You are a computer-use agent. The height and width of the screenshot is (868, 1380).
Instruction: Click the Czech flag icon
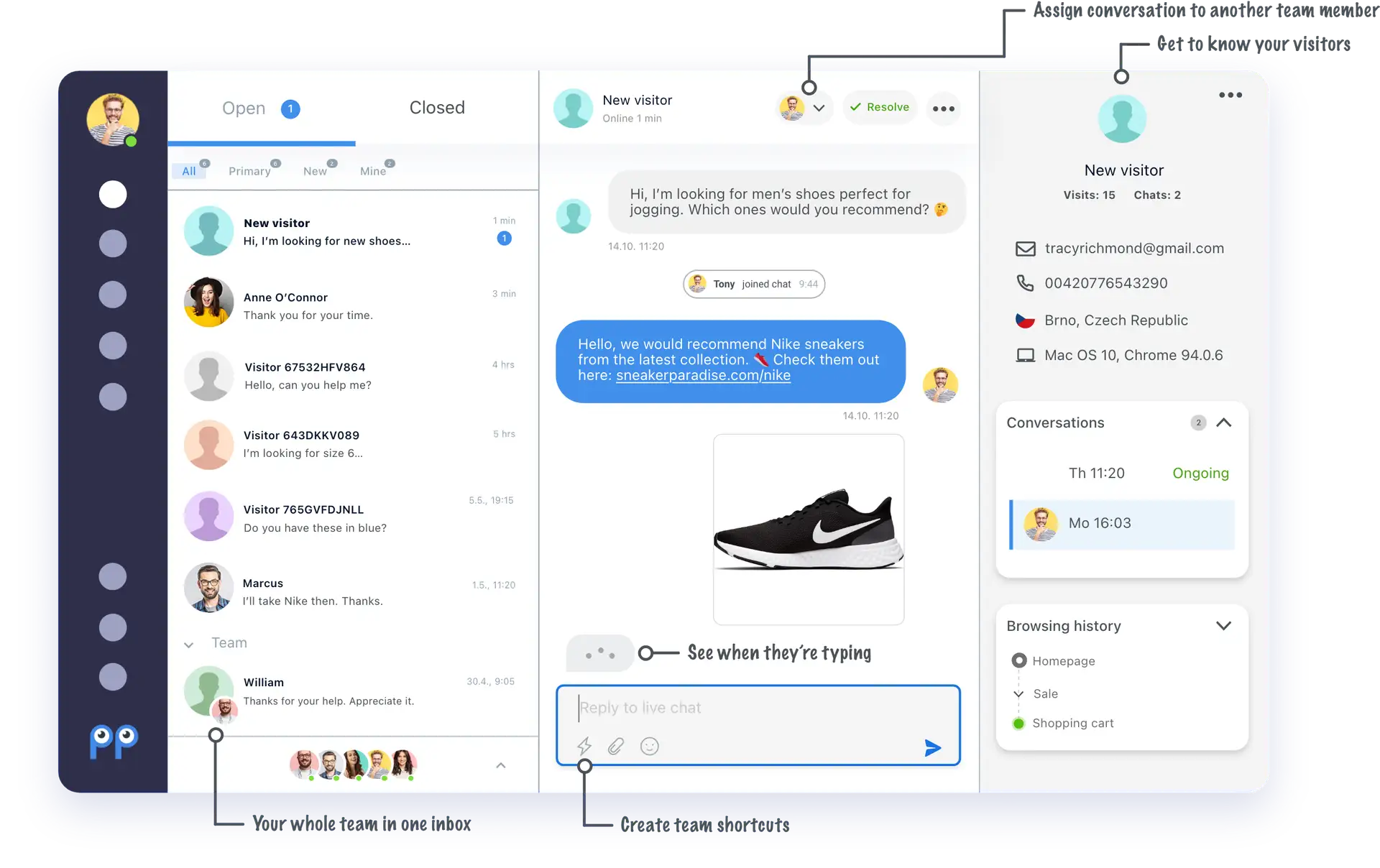pyautogui.click(x=1025, y=320)
